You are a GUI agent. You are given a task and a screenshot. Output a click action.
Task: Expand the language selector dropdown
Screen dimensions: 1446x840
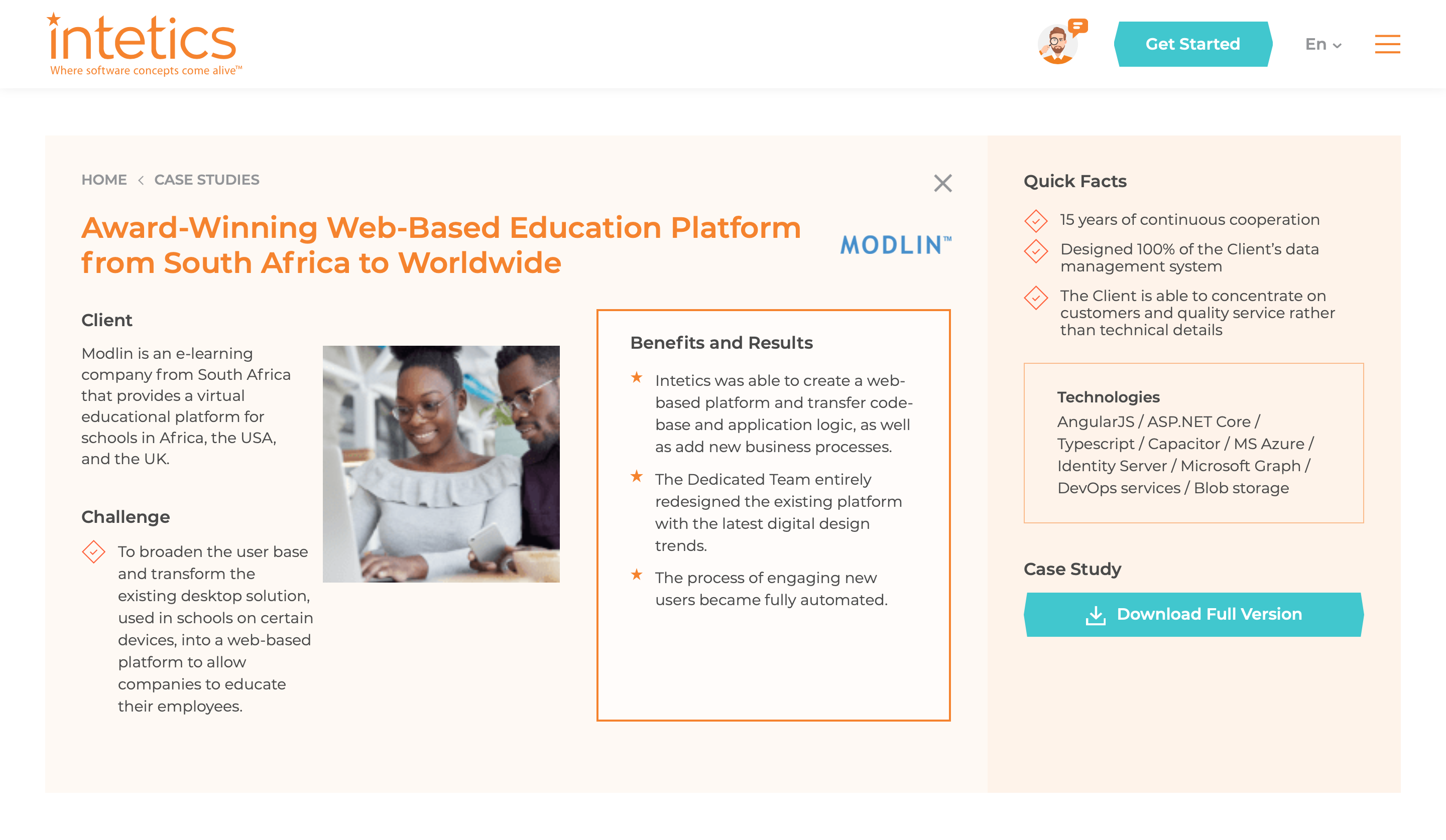1322,44
